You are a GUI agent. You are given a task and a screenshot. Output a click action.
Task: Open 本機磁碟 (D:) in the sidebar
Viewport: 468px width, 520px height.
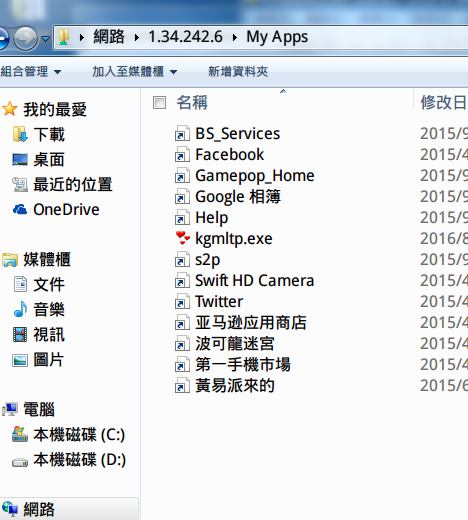pos(79,460)
